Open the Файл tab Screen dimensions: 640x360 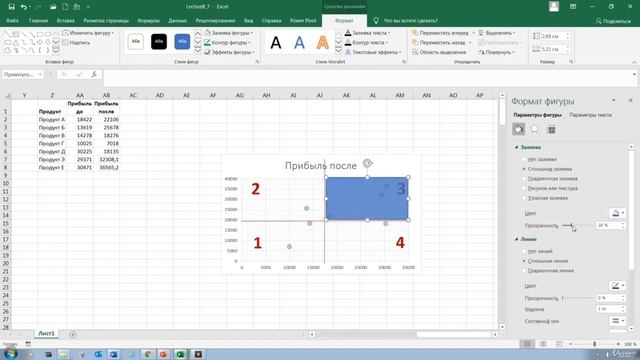(12, 20)
